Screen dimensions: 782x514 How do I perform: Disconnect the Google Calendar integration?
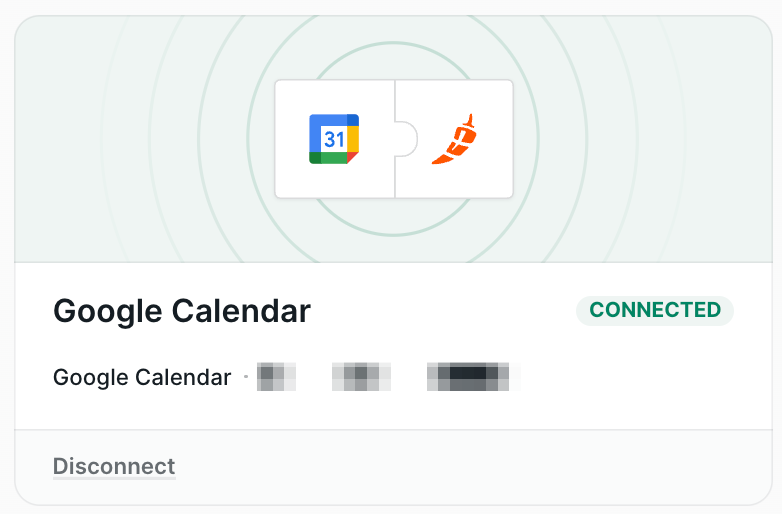(114, 467)
